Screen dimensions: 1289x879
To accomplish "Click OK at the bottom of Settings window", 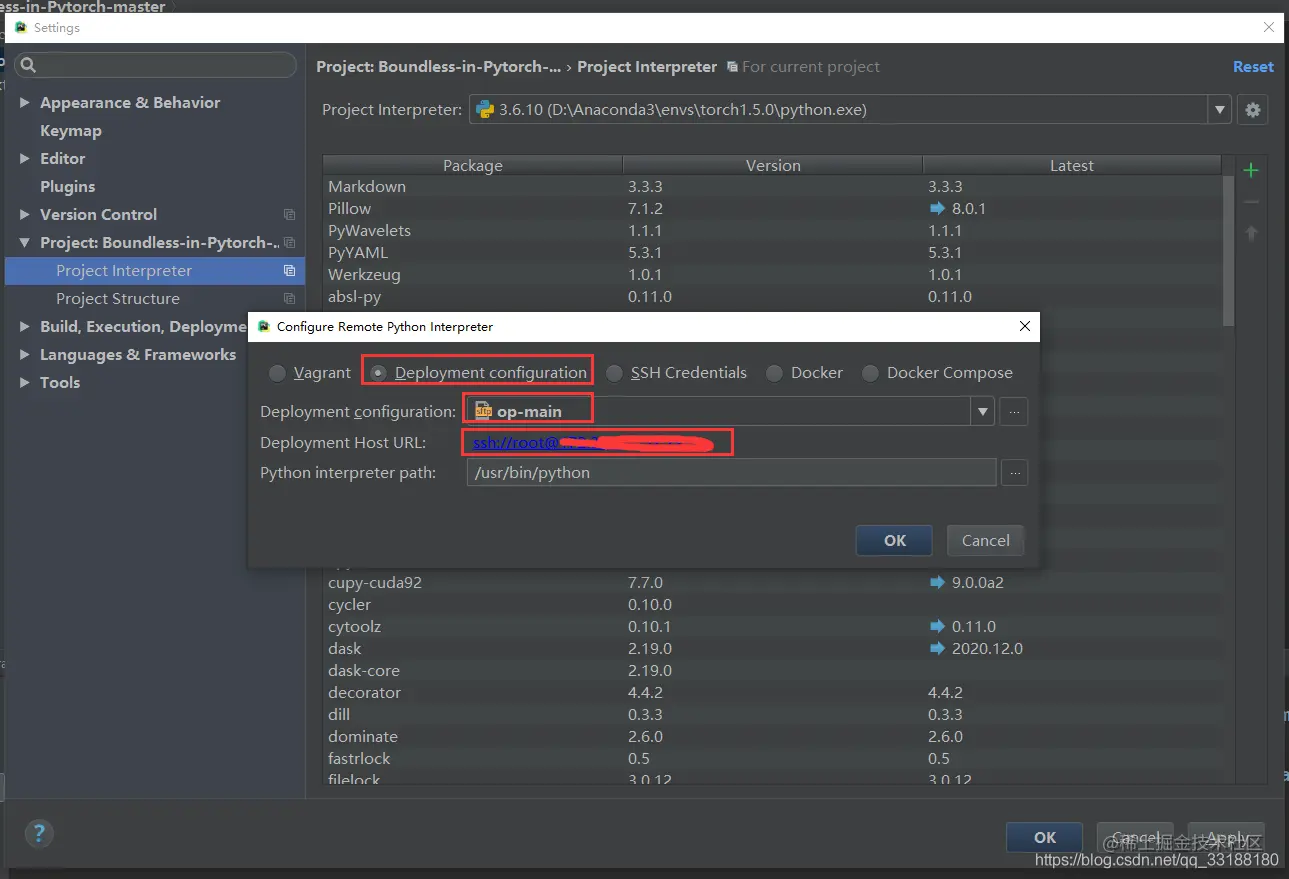I will [1044, 838].
